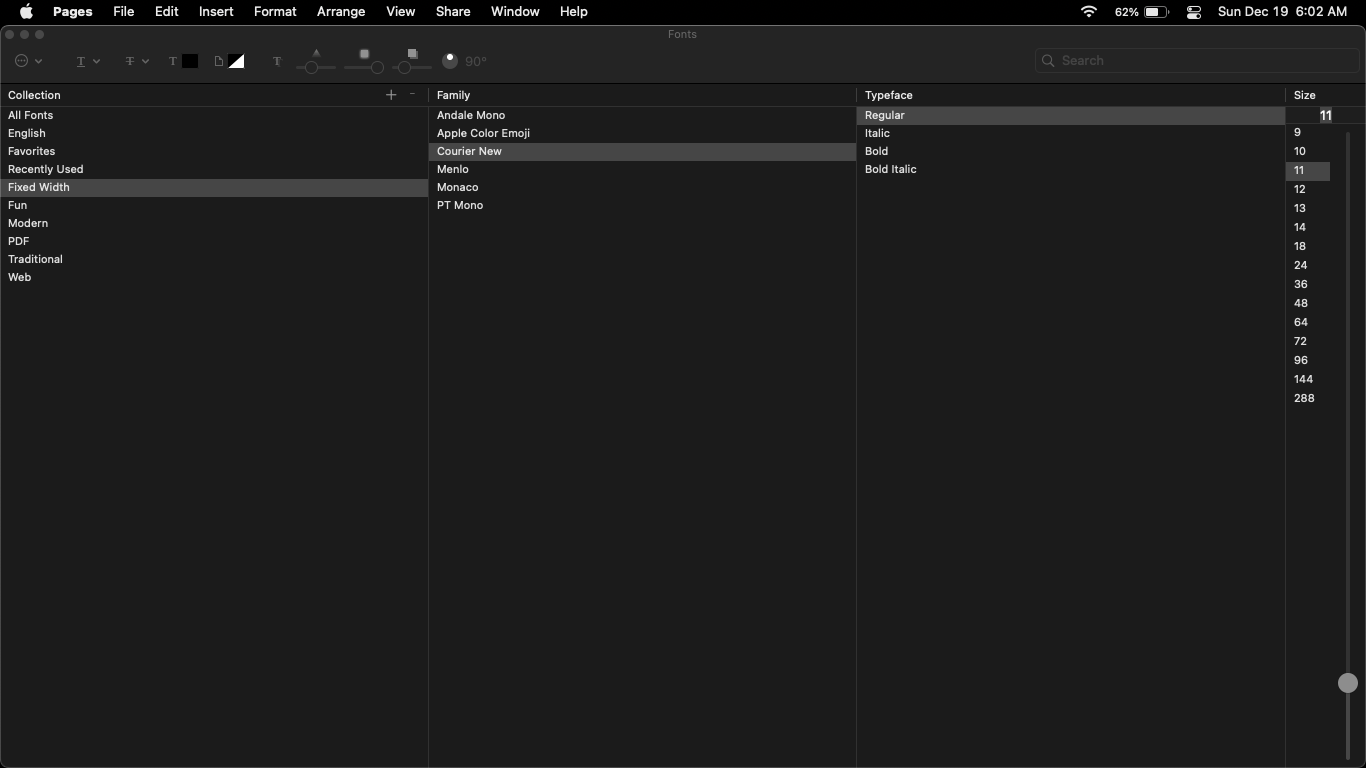1366x768 pixels.
Task: Set font size to 144 in list
Action: tap(1308, 380)
